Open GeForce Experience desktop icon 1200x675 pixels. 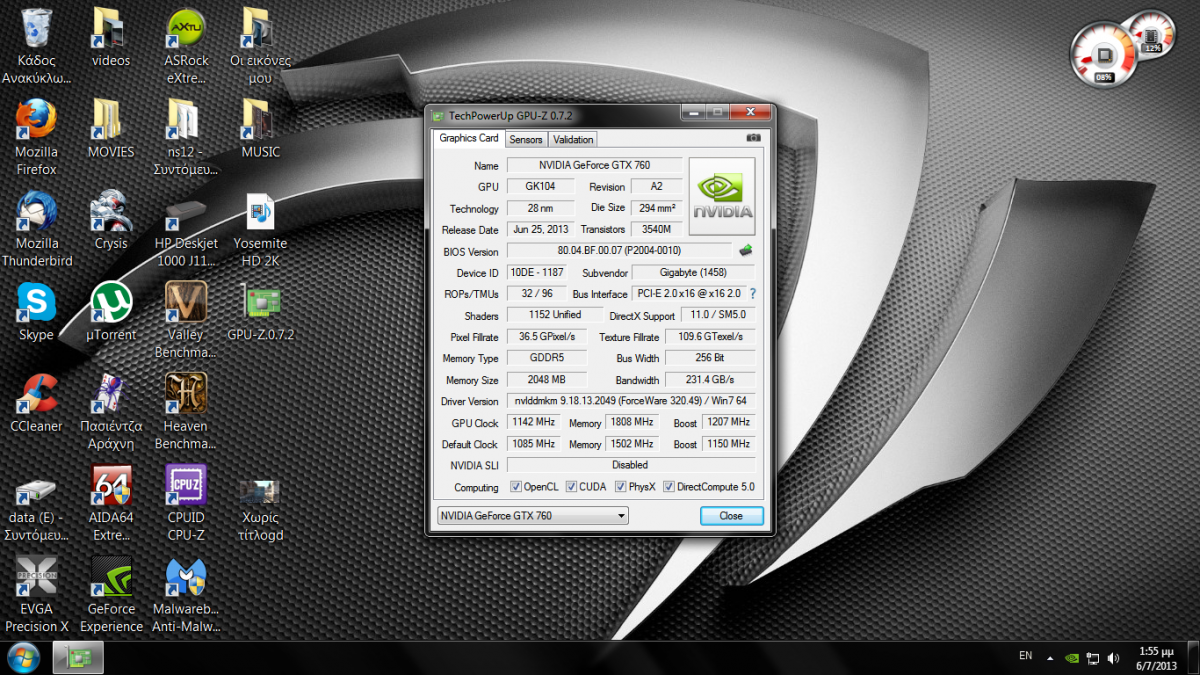click(x=111, y=594)
